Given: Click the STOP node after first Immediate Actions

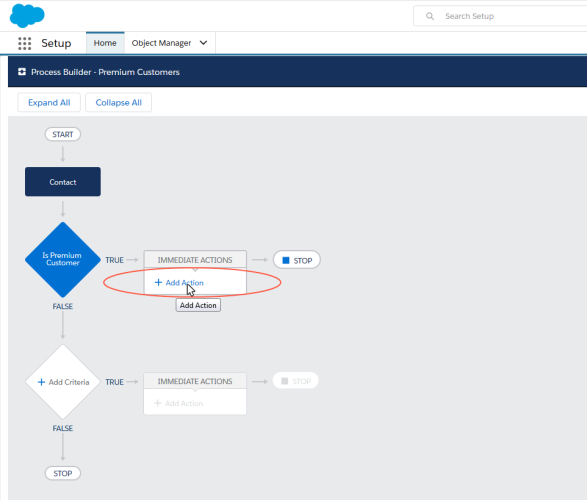Looking at the screenshot, I should click(297, 260).
